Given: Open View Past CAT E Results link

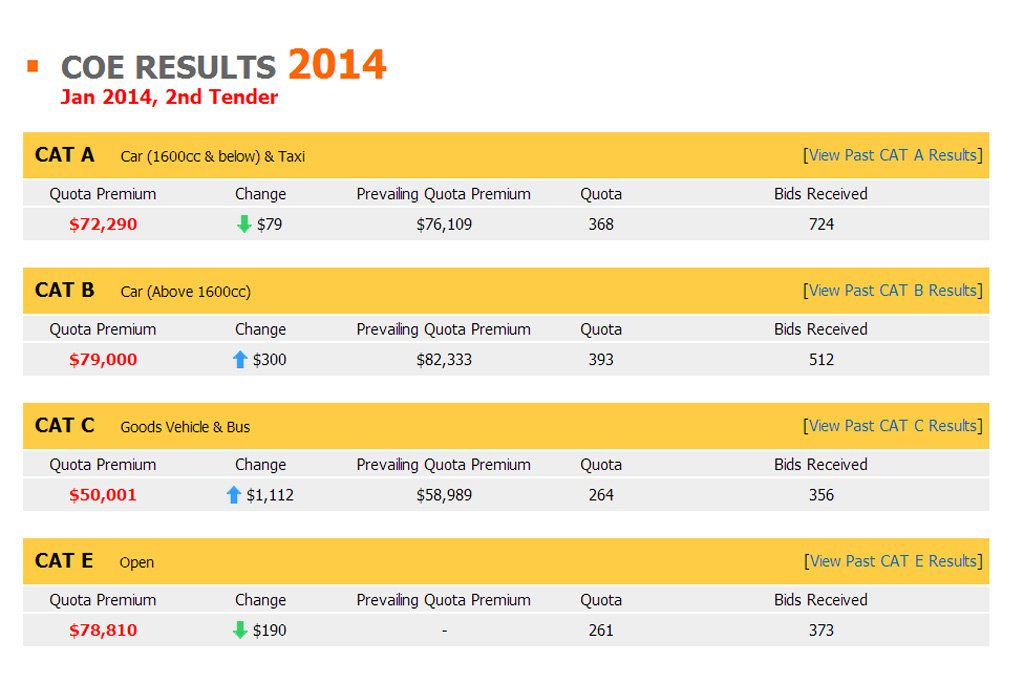Looking at the screenshot, I should [893, 561].
